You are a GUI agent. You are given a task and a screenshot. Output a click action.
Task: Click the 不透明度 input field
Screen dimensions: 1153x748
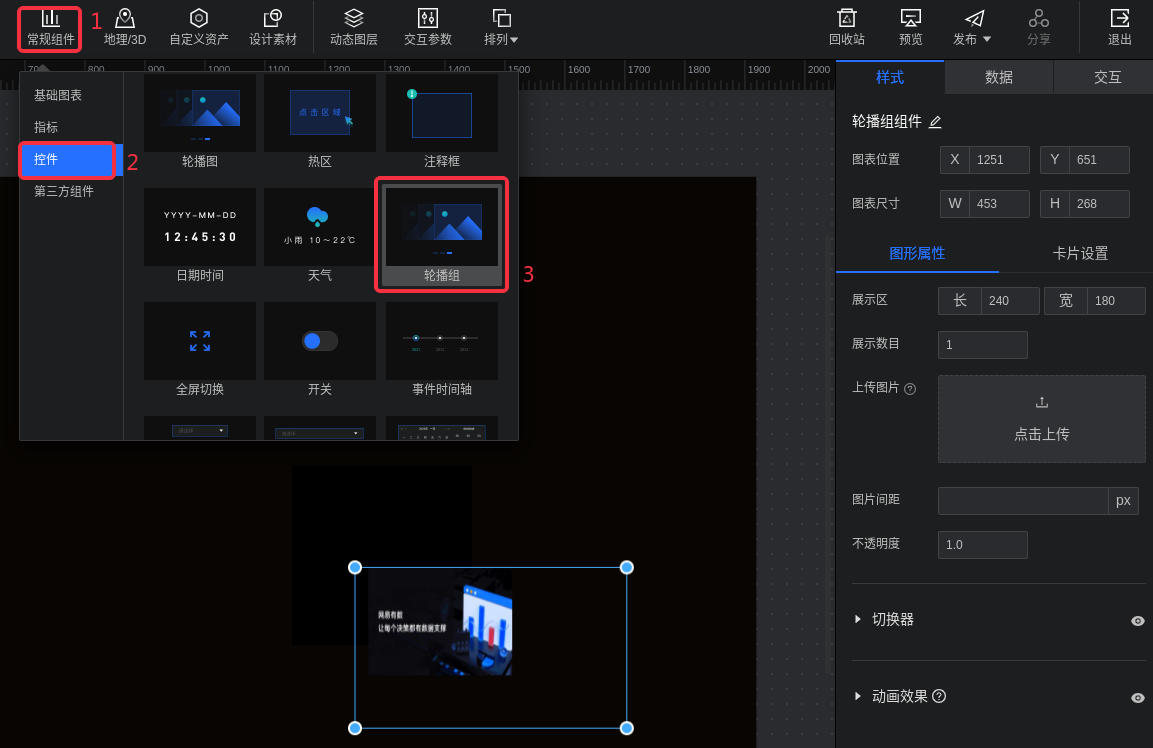pyautogui.click(x=982, y=545)
